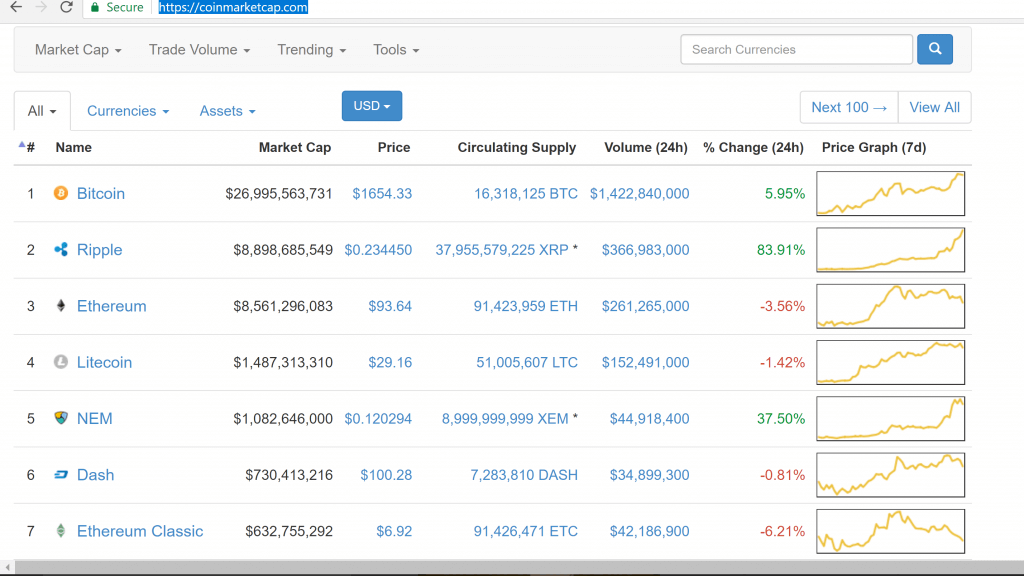Click the Ripple logo icon
The image size is (1024, 576).
point(60,250)
